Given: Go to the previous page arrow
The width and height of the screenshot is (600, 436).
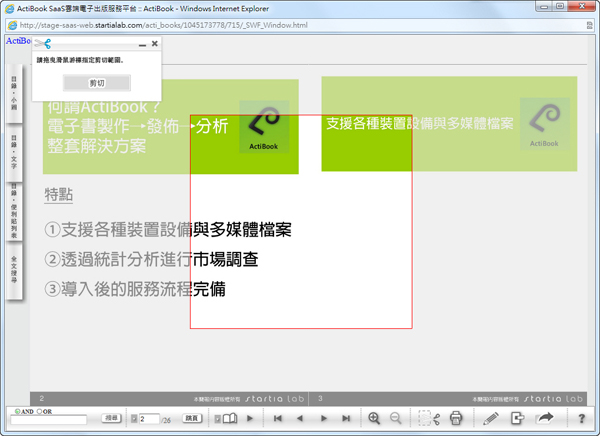Looking at the screenshot, I should pos(300,418).
